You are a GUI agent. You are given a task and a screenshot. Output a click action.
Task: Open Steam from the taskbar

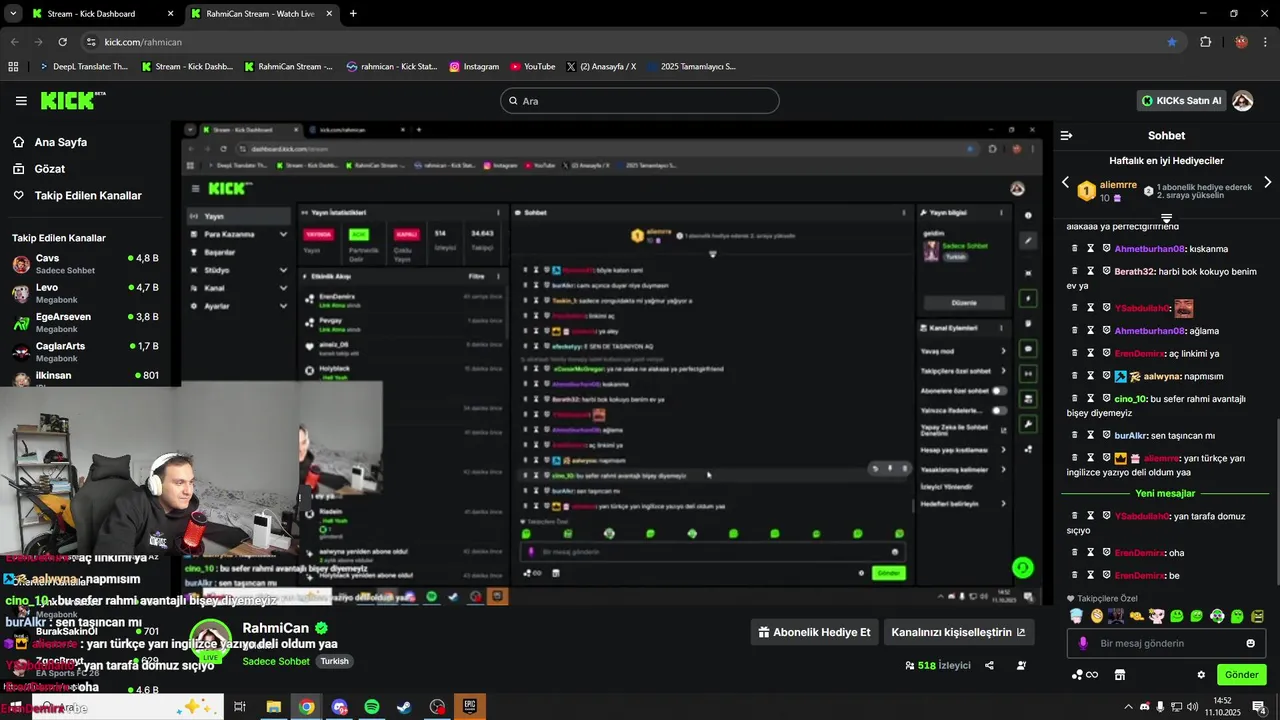[404, 707]
